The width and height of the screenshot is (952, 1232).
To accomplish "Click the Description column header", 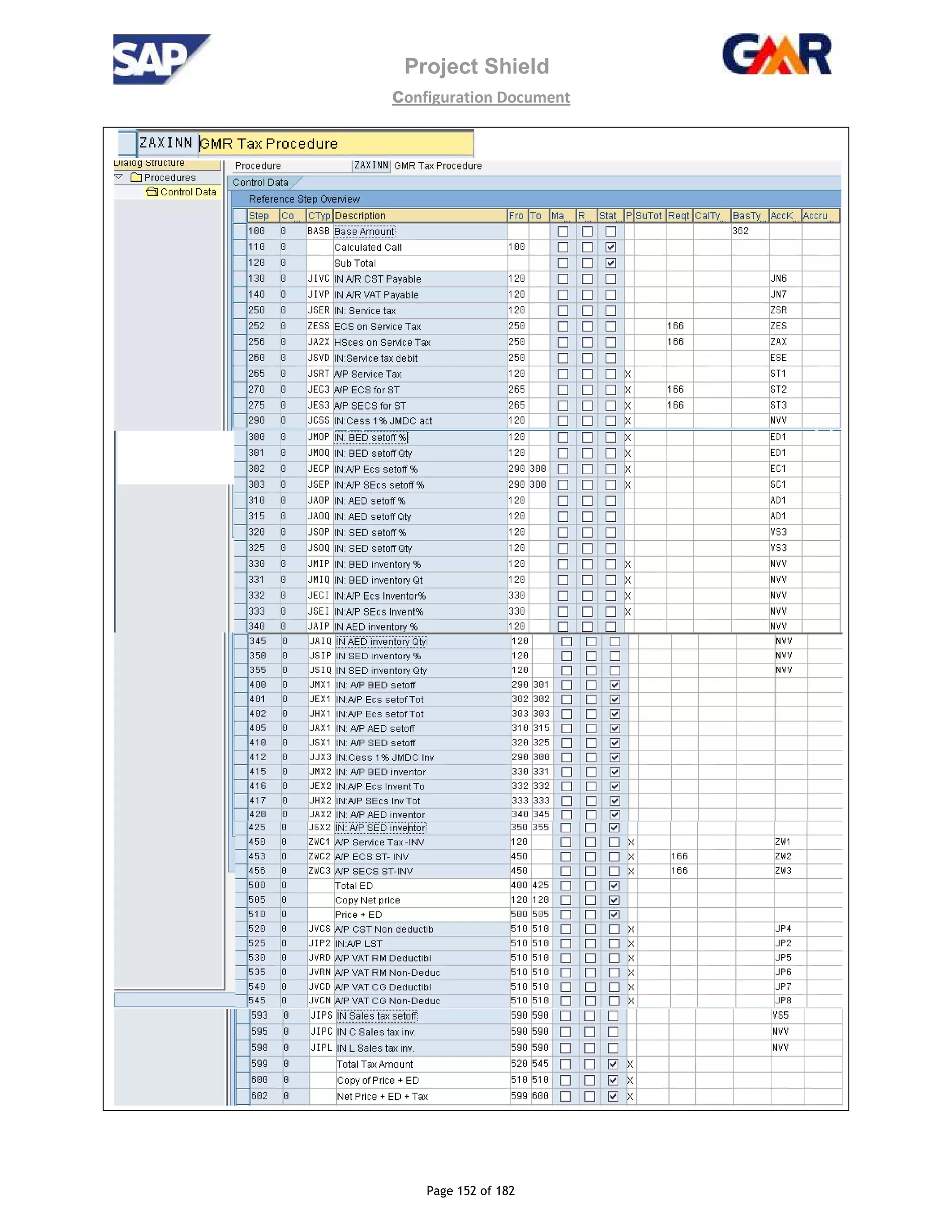I will 420,216.
